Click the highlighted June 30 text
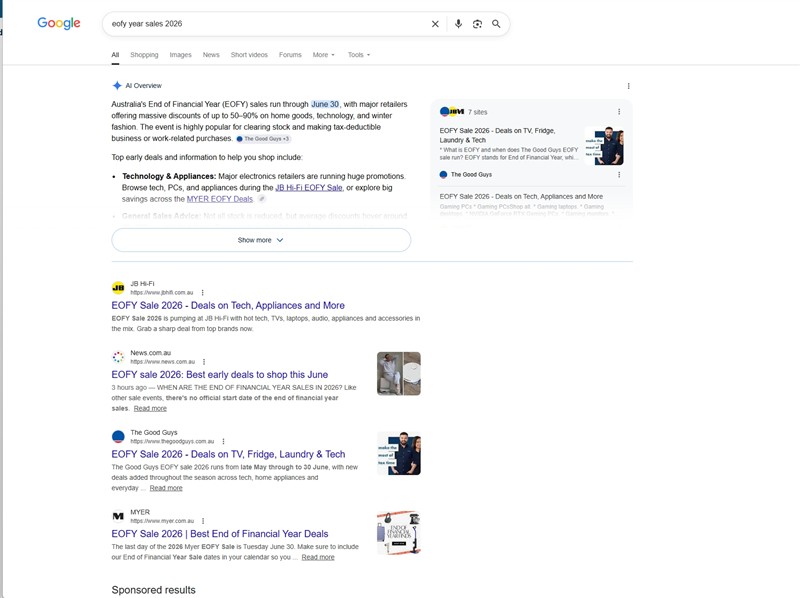 coord(325,104)
